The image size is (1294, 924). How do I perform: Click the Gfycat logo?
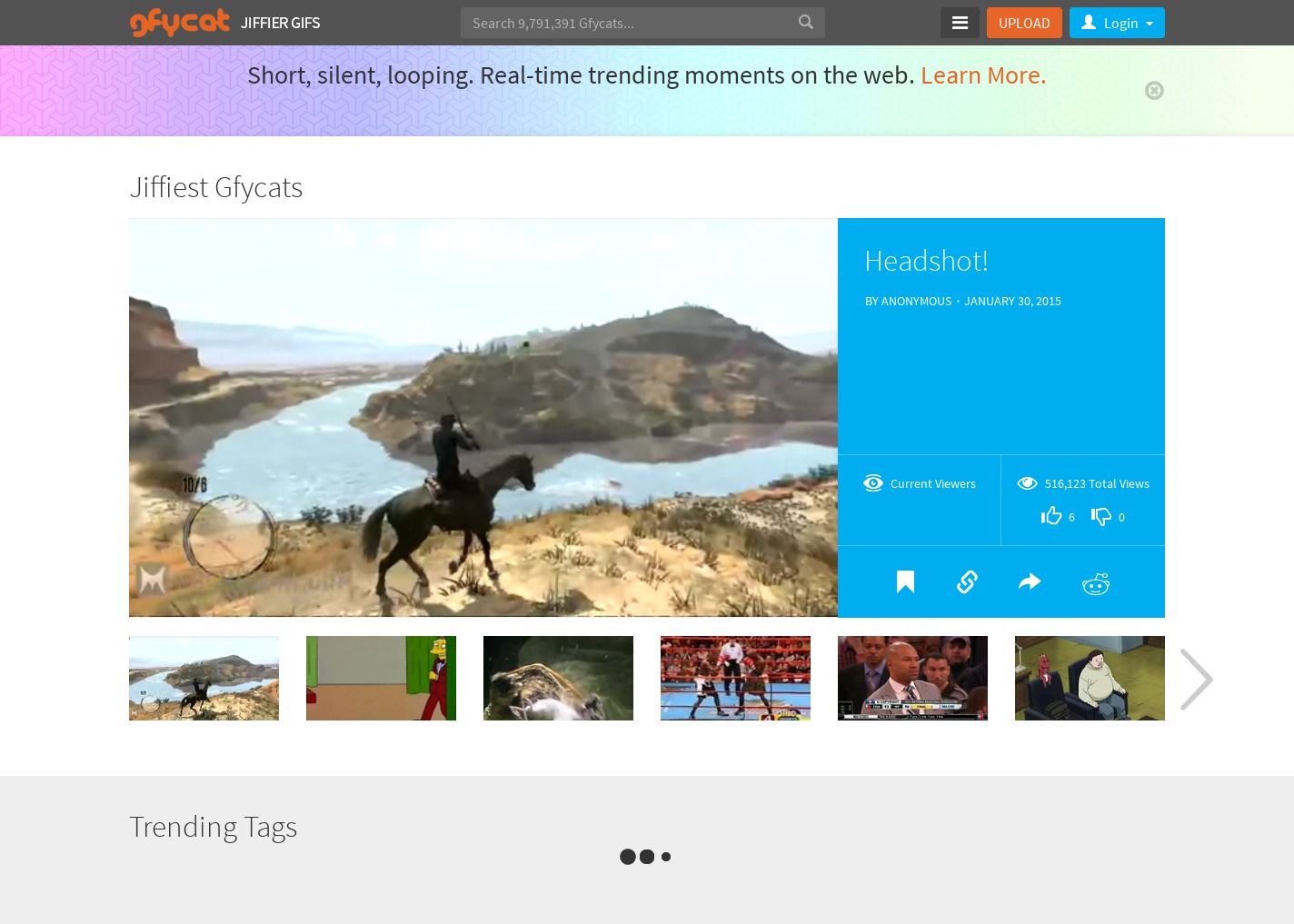180,23
